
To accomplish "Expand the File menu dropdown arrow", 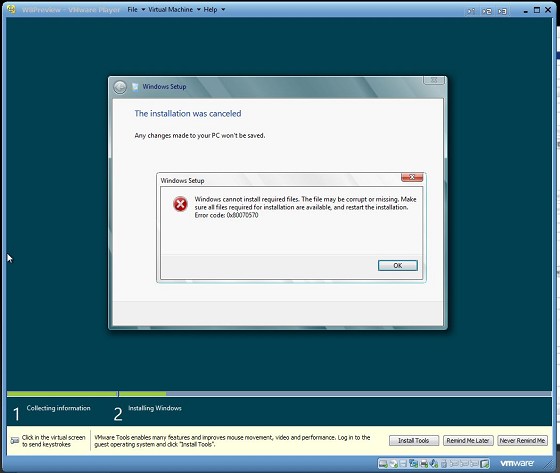I will [x=143, y=10].
